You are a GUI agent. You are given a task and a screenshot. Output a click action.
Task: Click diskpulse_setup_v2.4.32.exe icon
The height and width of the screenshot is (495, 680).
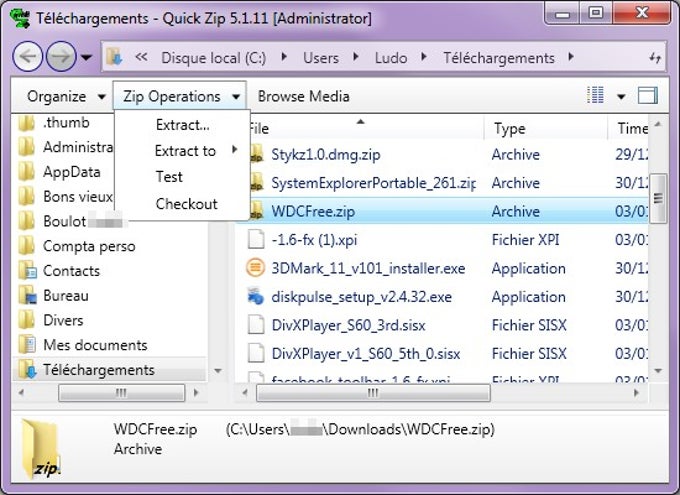tap(255, 296)
